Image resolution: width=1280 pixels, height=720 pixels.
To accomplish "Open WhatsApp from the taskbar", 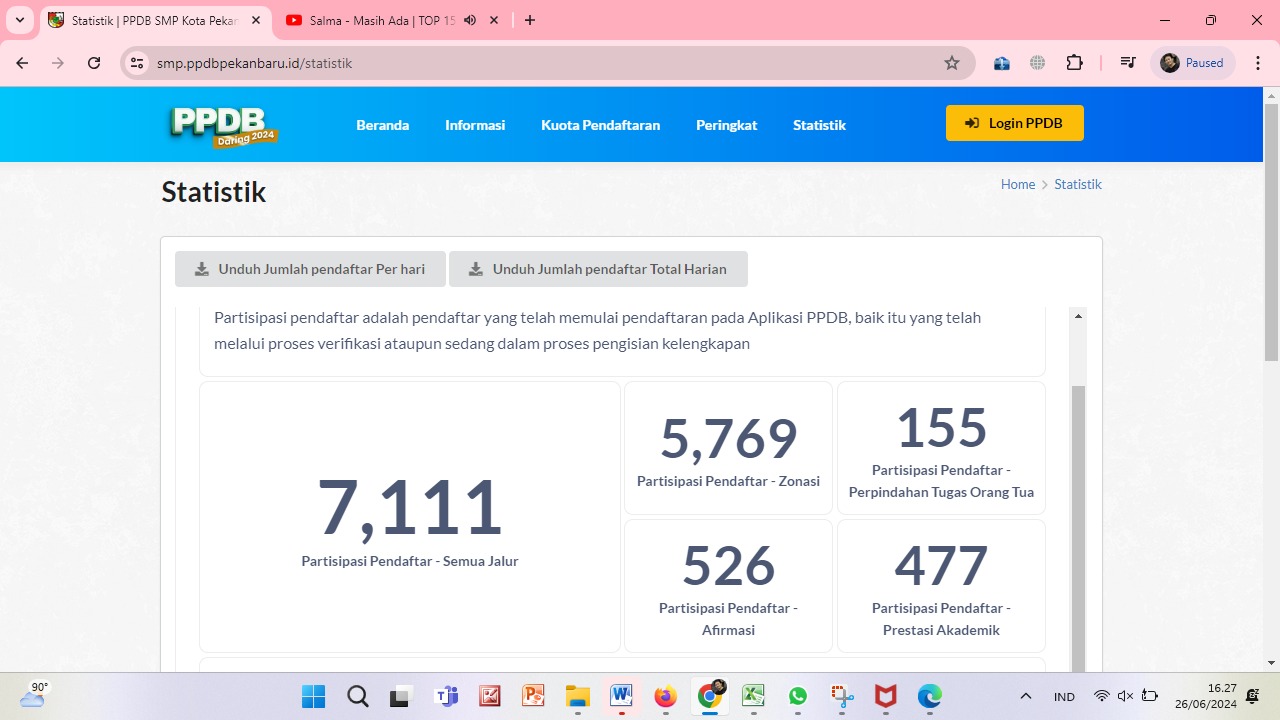I will tap(798, 696).
